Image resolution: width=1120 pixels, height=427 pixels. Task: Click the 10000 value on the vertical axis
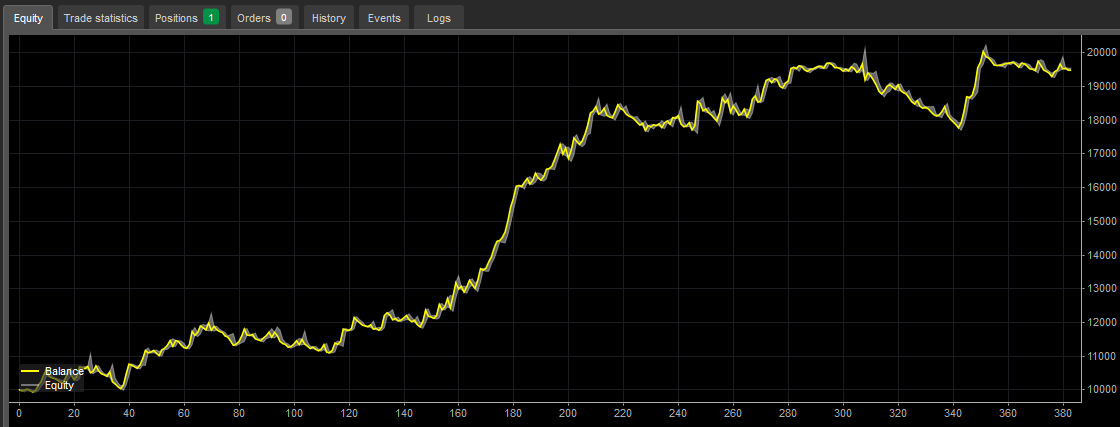point(1100,390)
